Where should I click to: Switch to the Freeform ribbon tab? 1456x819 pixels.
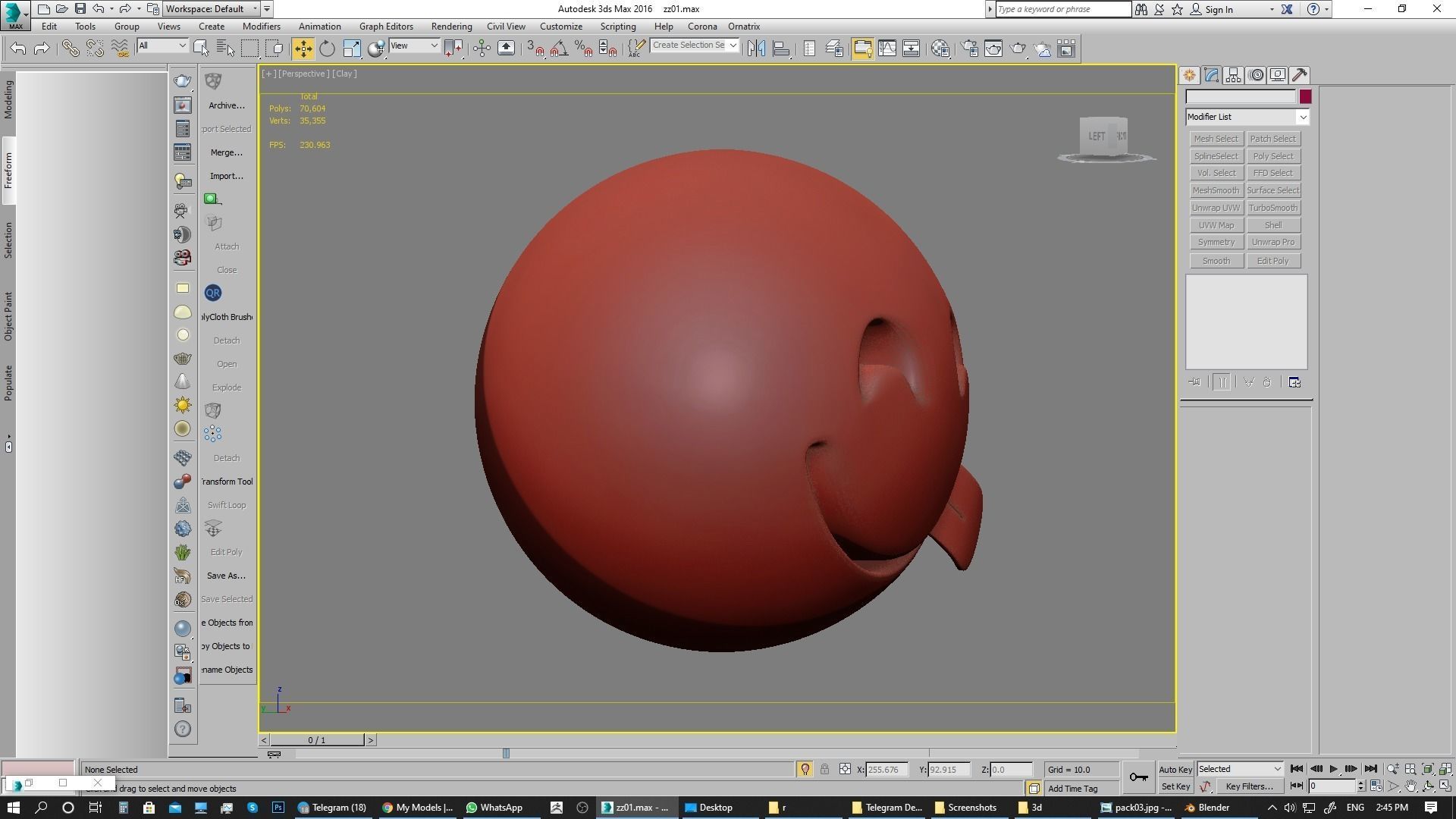pos(8,171)
